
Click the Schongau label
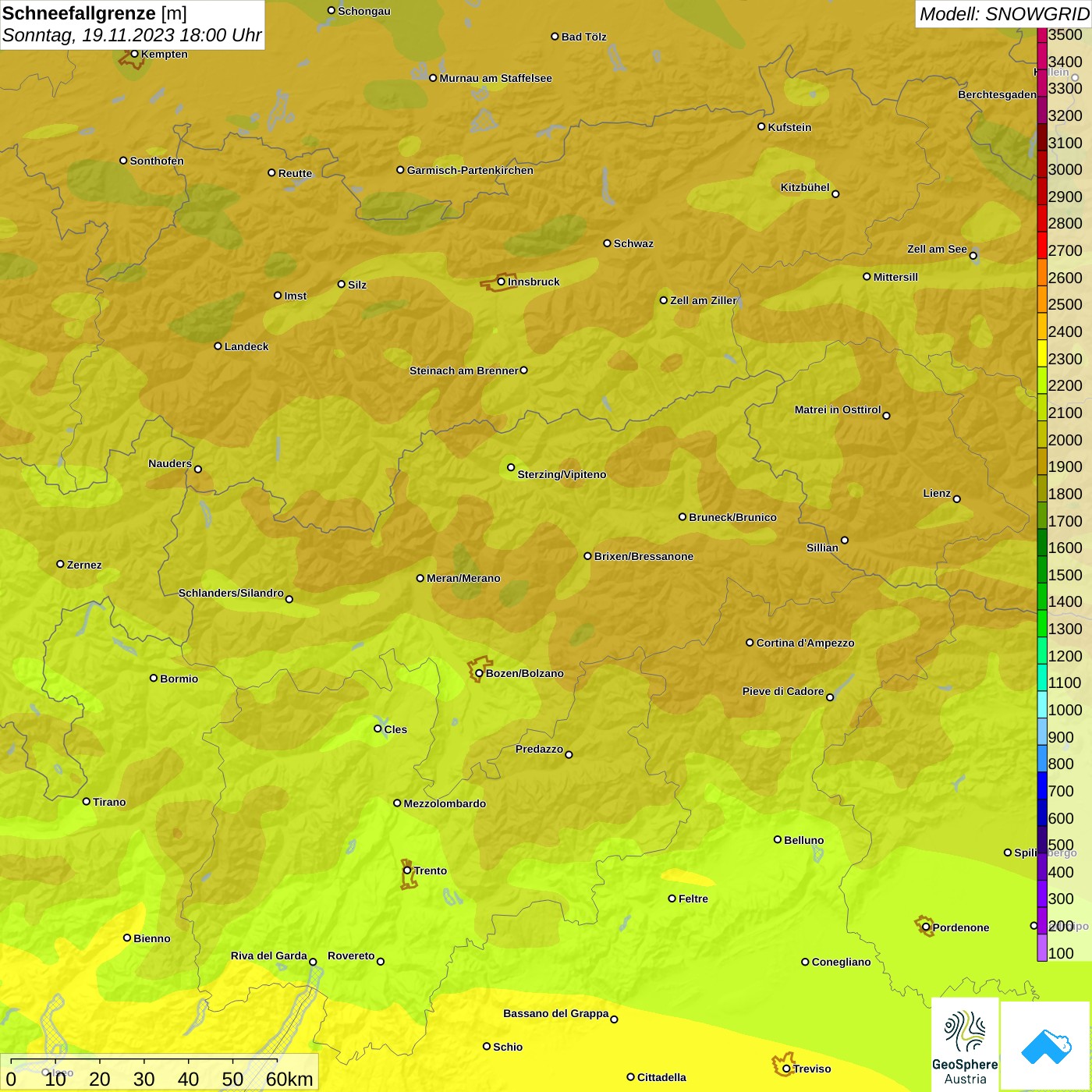click(x=364, y=11)
